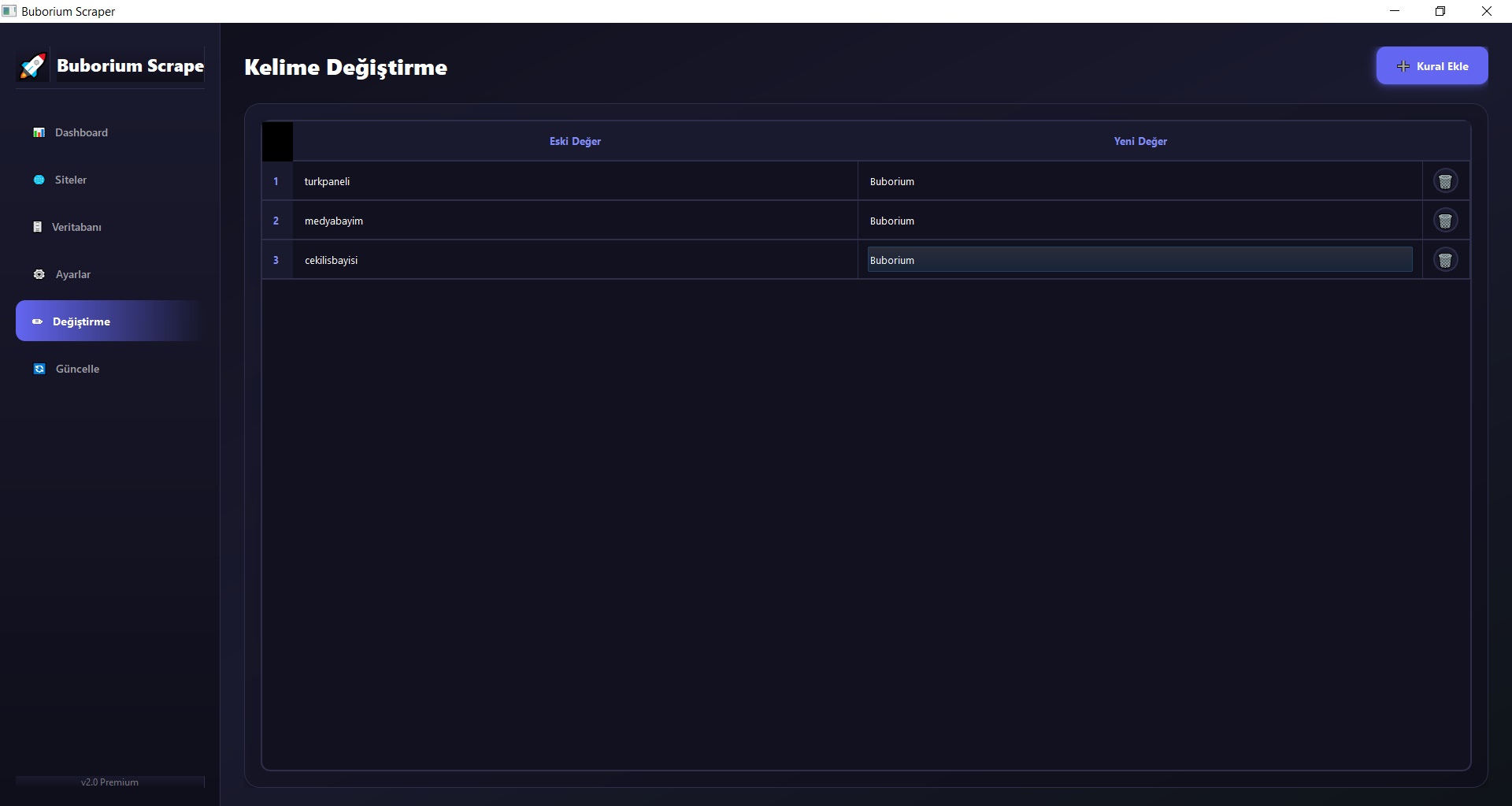Click the medyabayim cell

(x=575, y=221)
